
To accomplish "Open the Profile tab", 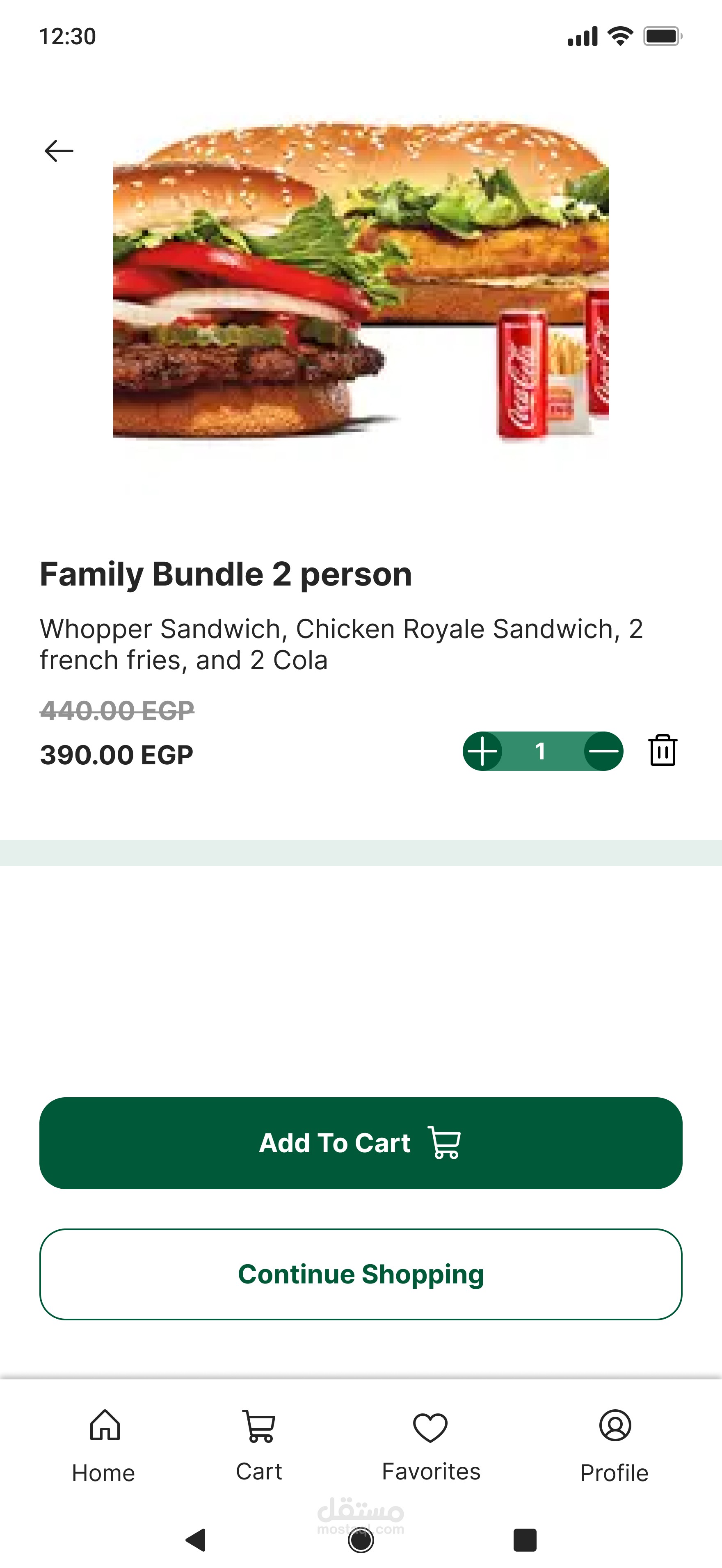I will [x=614, y=1445].
